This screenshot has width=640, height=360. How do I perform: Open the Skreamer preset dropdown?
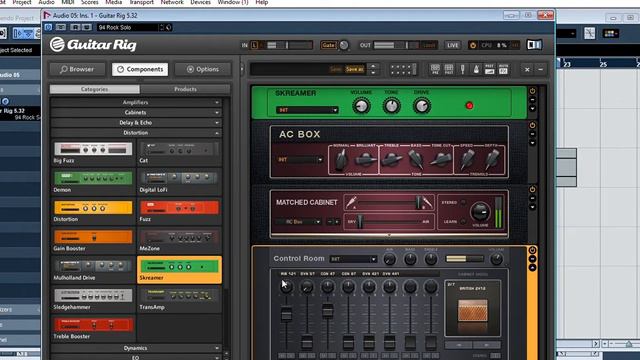coord(307,110)
